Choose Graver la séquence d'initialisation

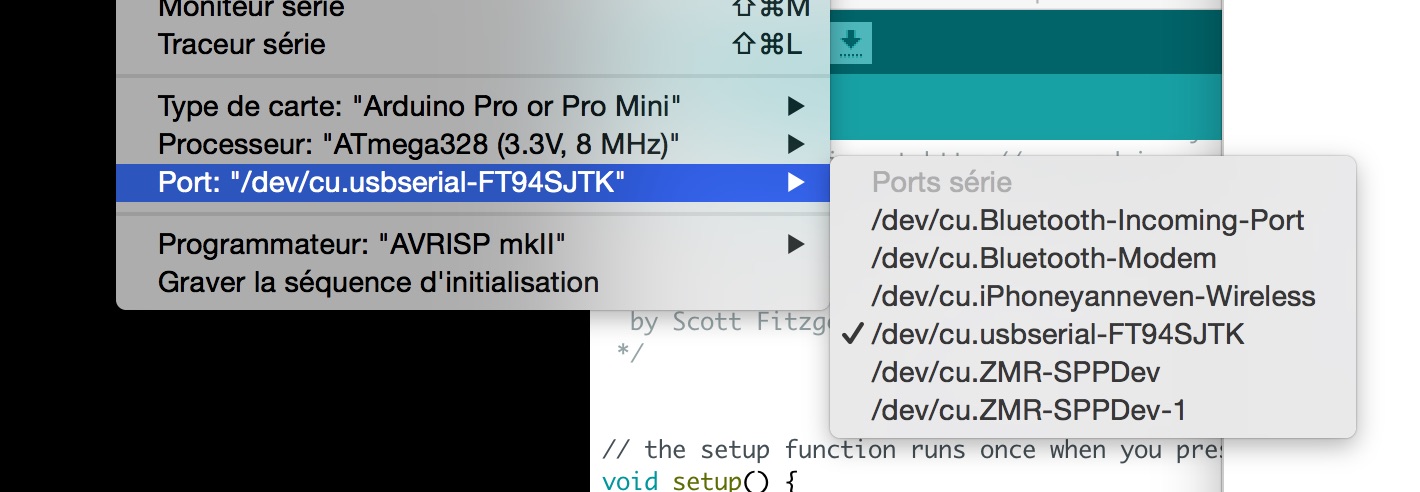point(378,282)
